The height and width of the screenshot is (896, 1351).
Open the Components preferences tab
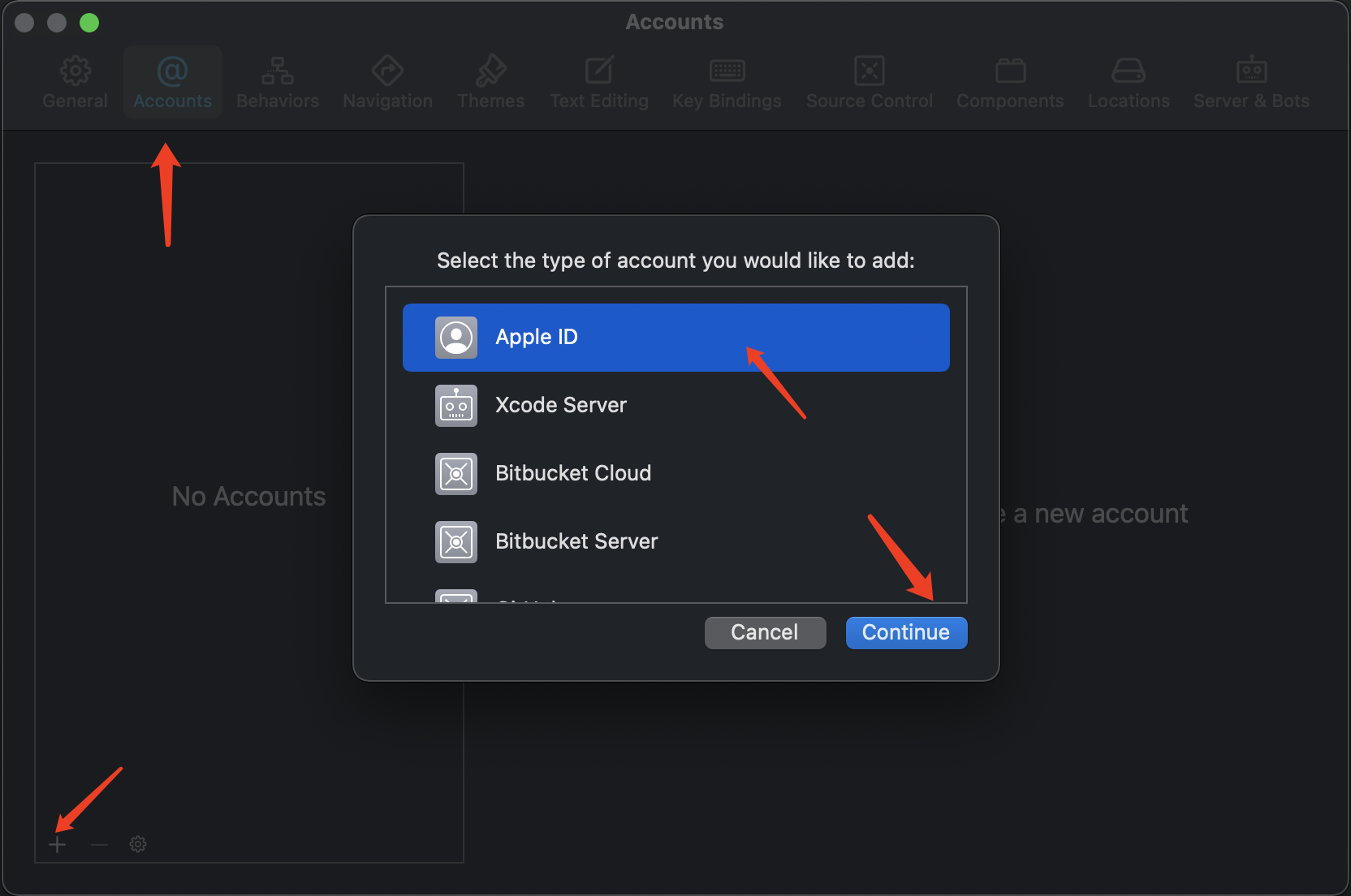click(1010, 83)
